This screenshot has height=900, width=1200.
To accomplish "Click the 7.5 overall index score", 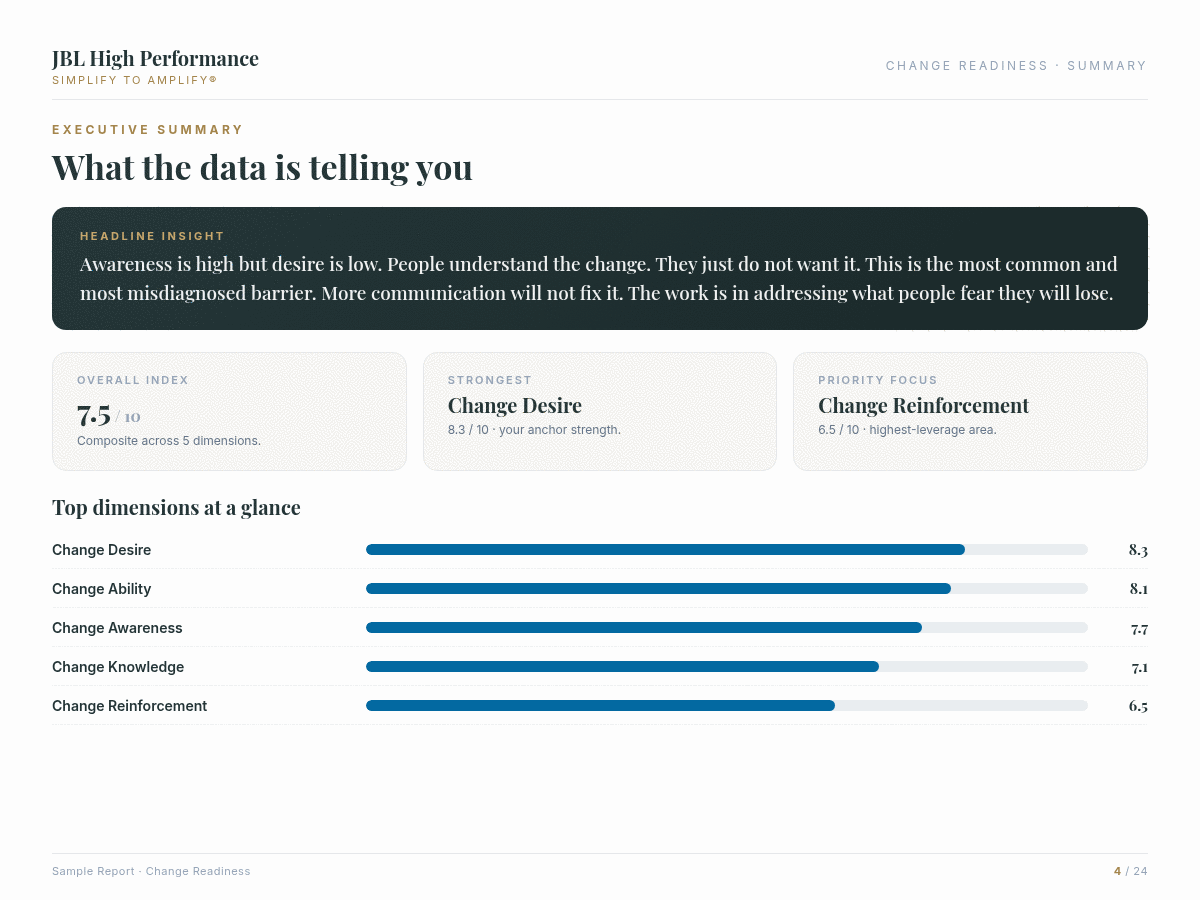I will 94,414.
